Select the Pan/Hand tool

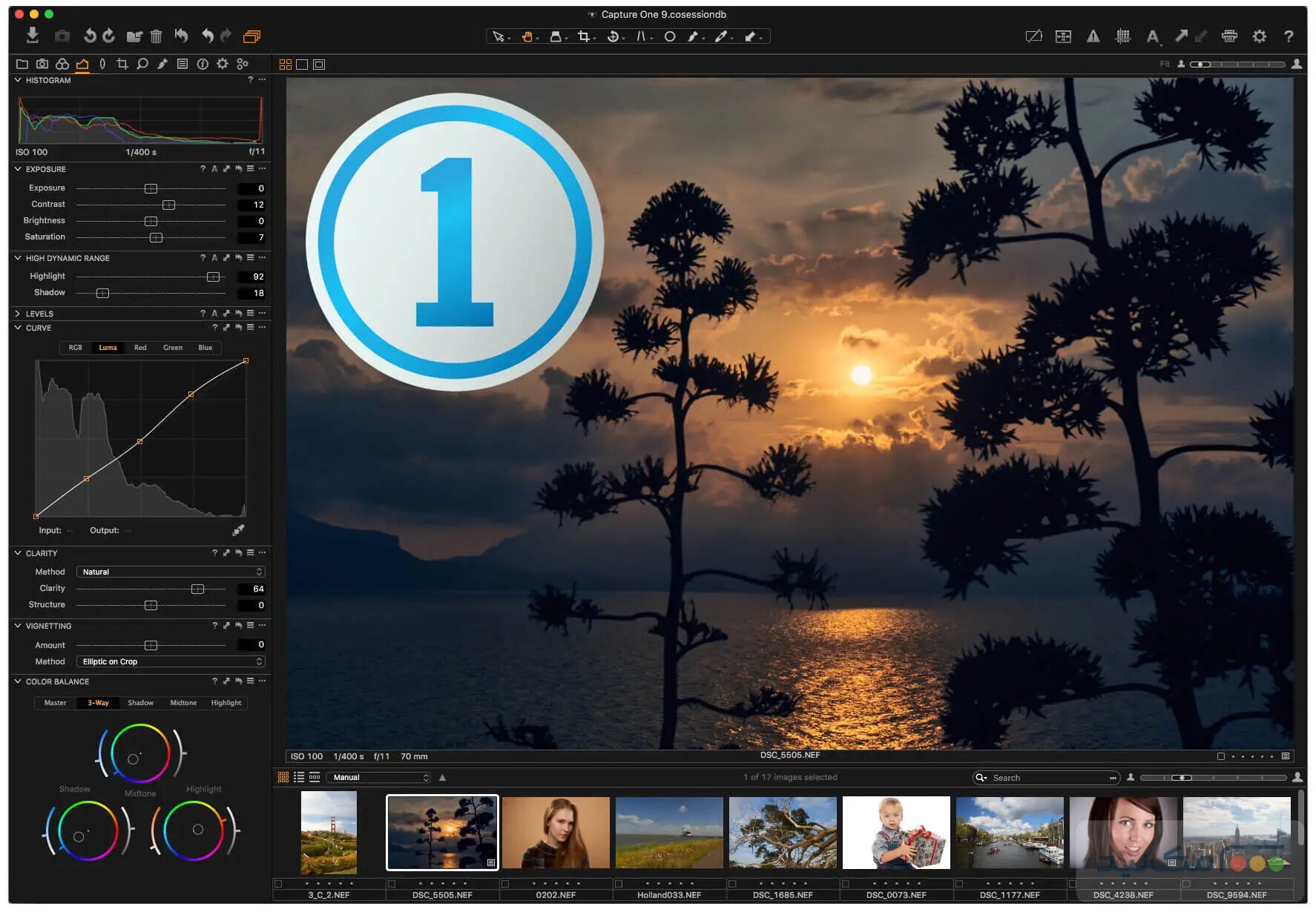click(x=528, y=35)
